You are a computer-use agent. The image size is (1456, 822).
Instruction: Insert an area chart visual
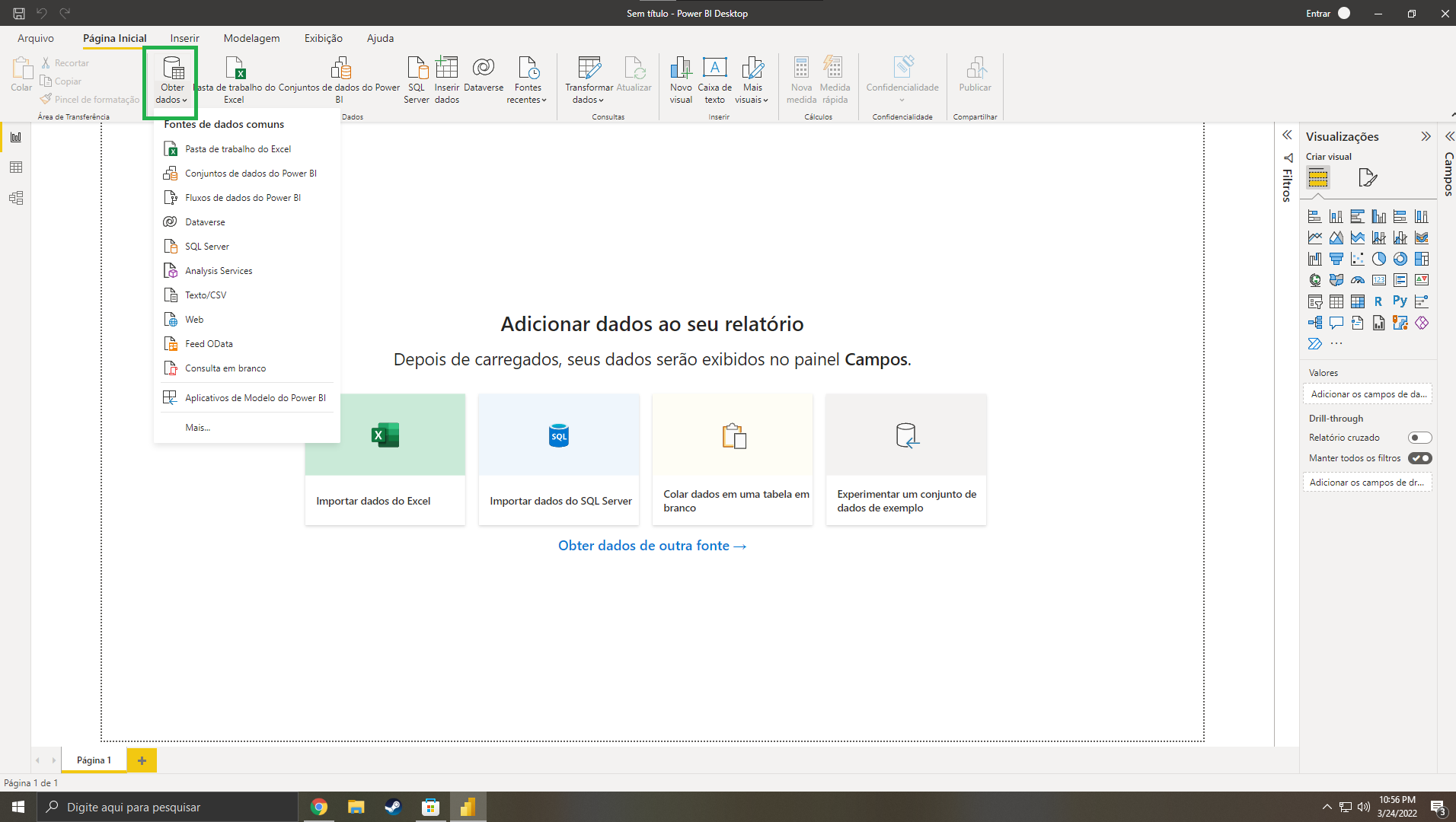click(x=1336, y=238)
